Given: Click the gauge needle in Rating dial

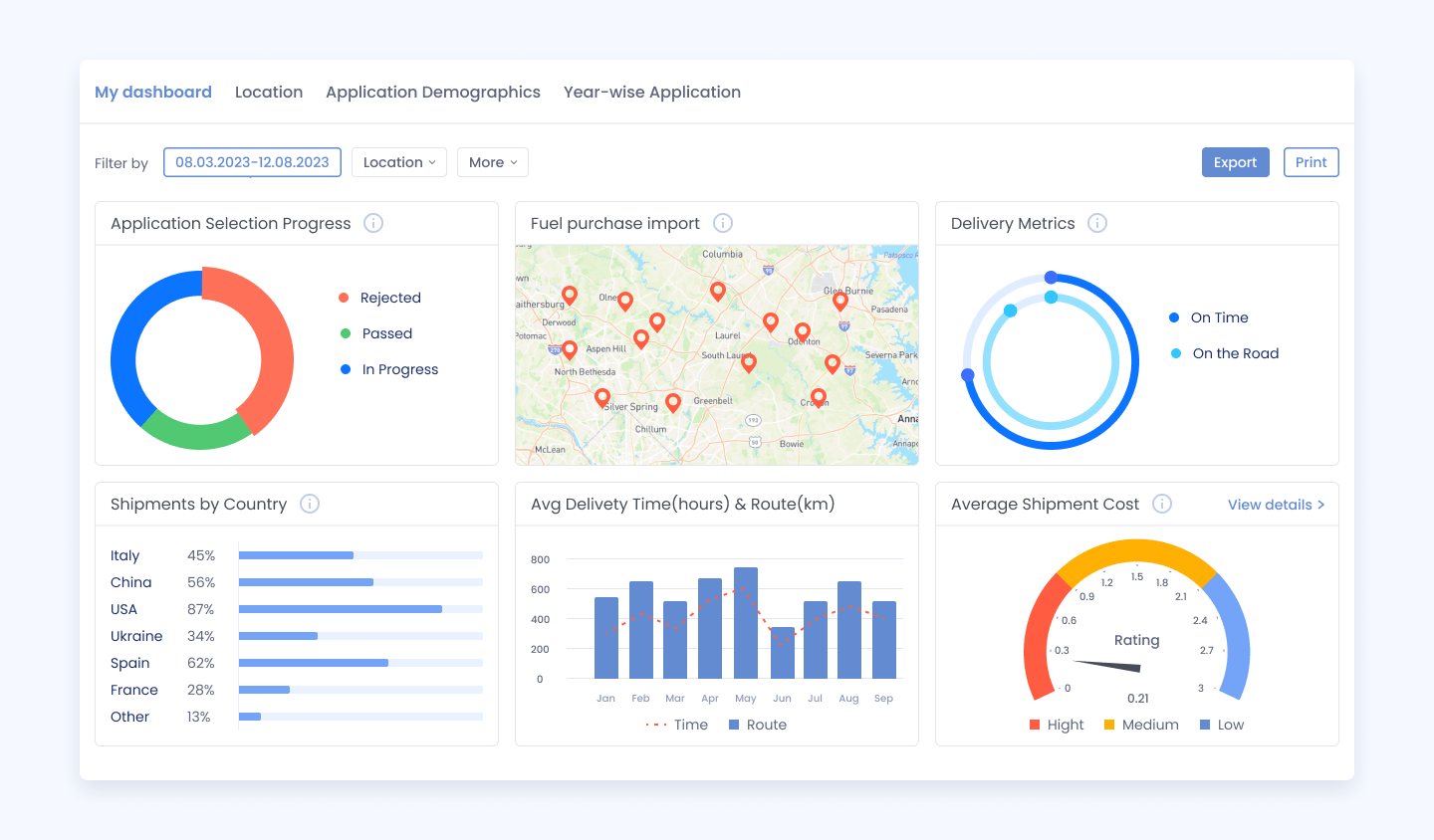Looking at the screenshot, I should coord(1107,665).
